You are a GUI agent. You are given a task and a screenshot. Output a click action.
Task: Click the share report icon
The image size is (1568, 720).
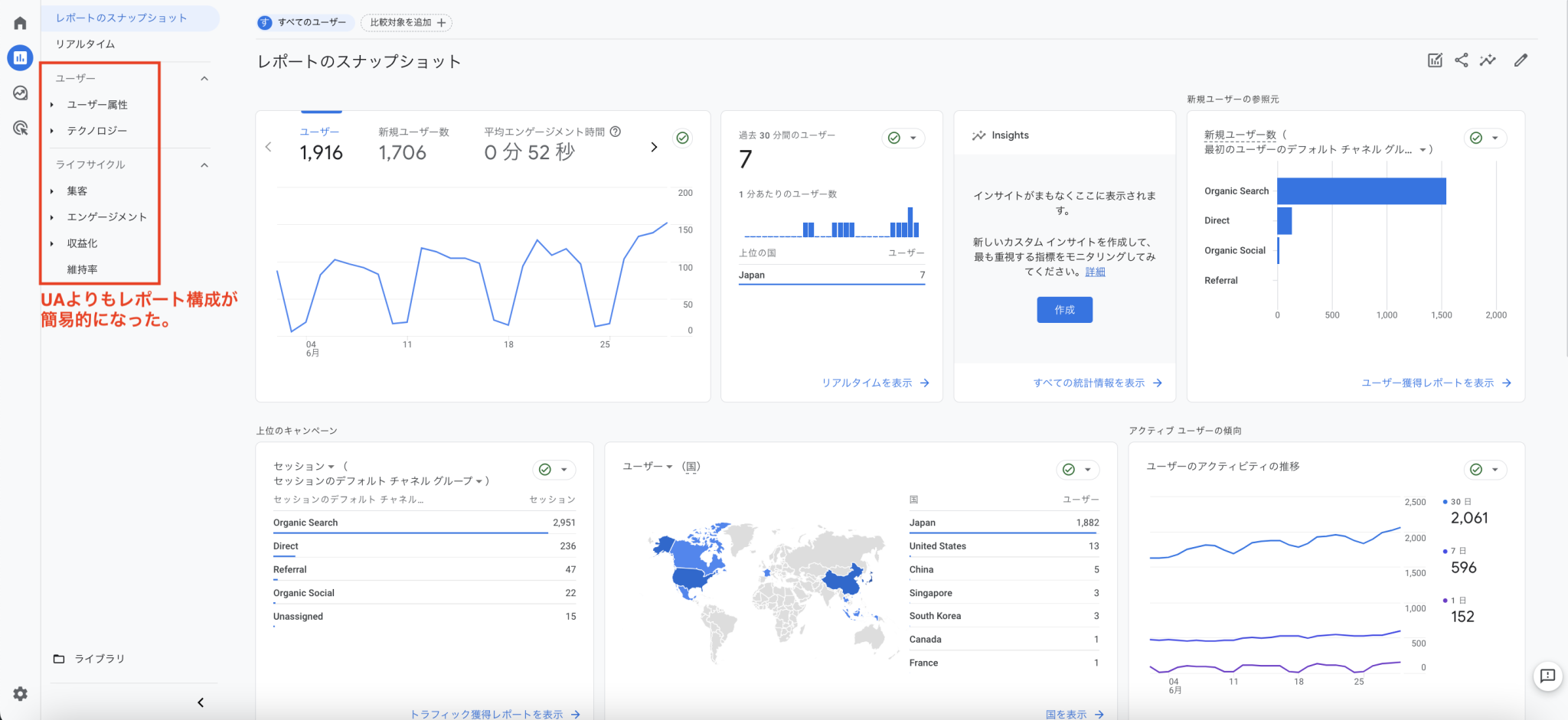click(x=1461, y=60)
